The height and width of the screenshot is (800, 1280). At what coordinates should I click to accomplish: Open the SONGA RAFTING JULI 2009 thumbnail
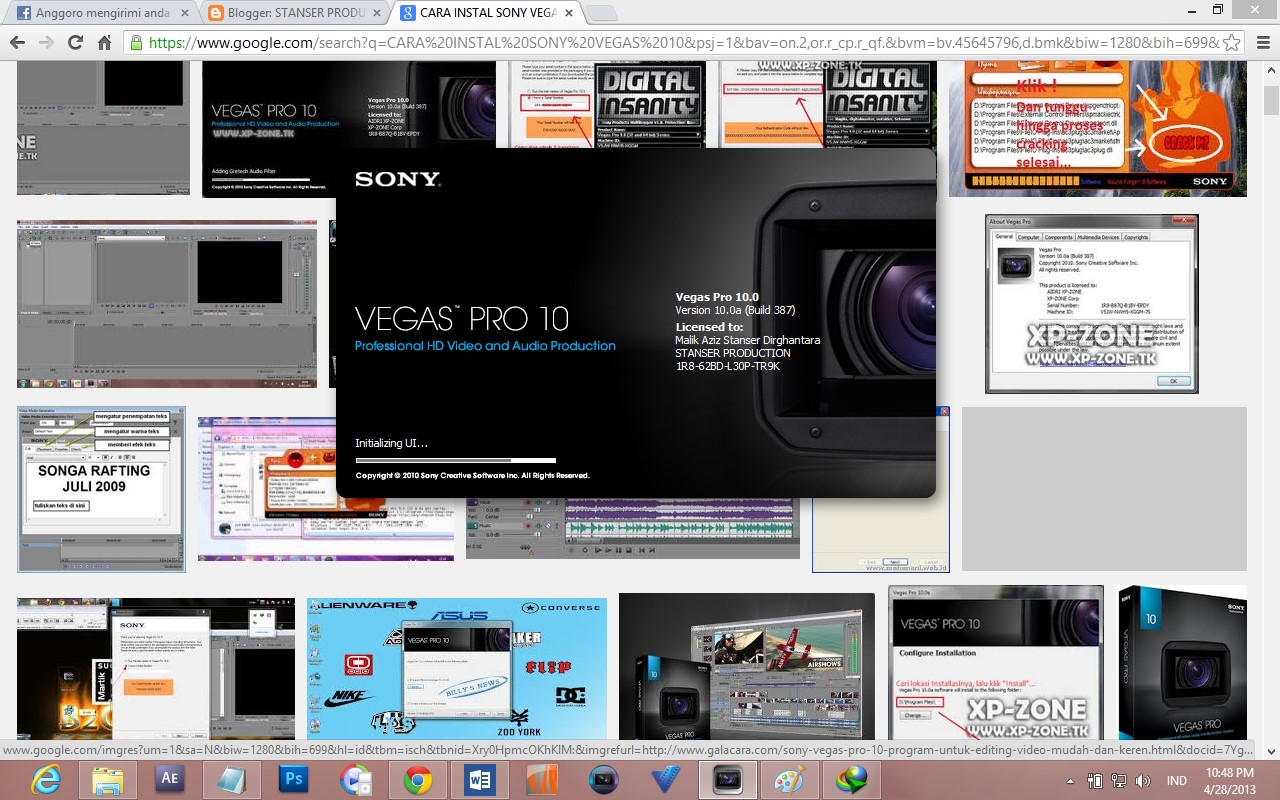(101, 489)
